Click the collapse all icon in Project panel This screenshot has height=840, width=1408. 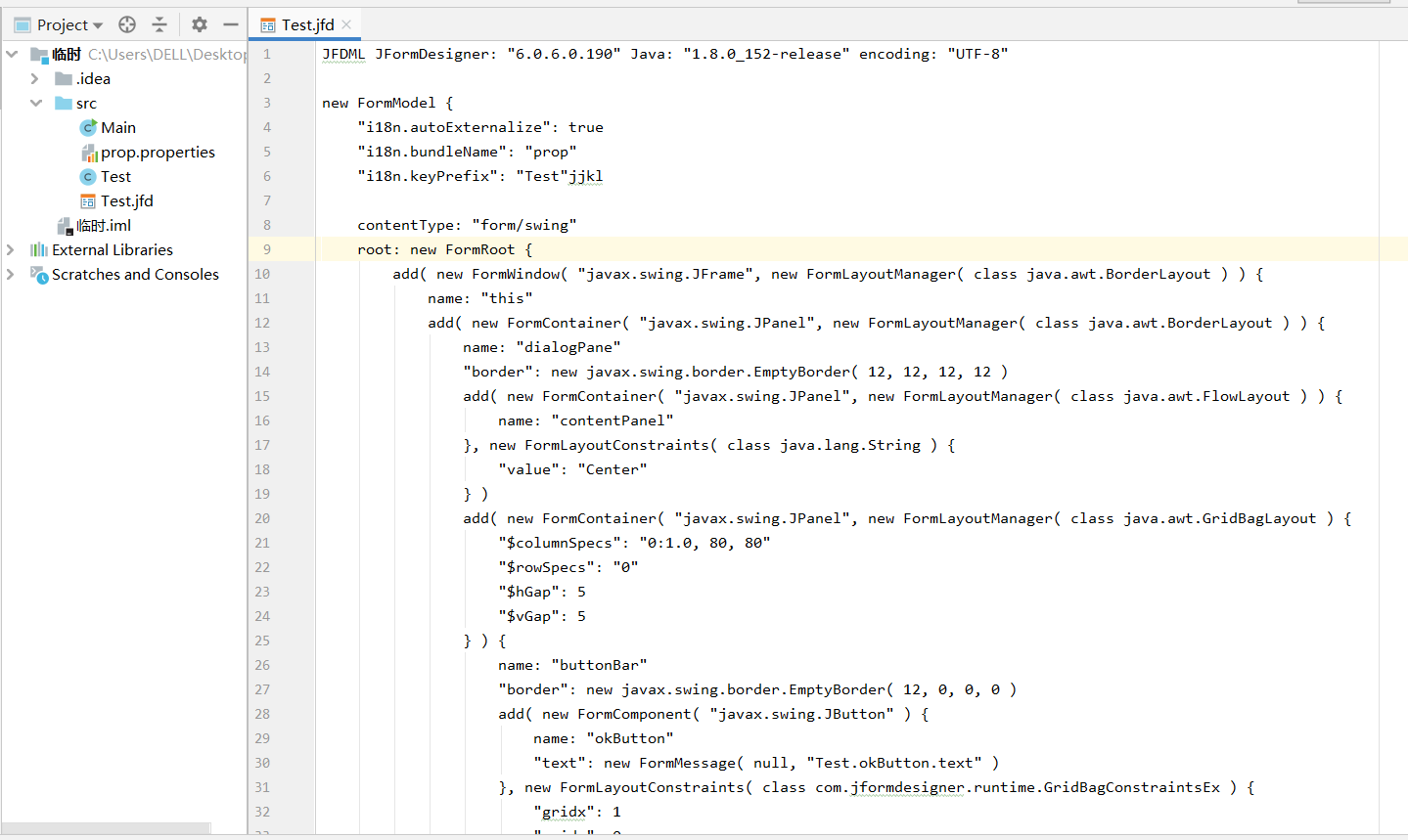[159, 24]
